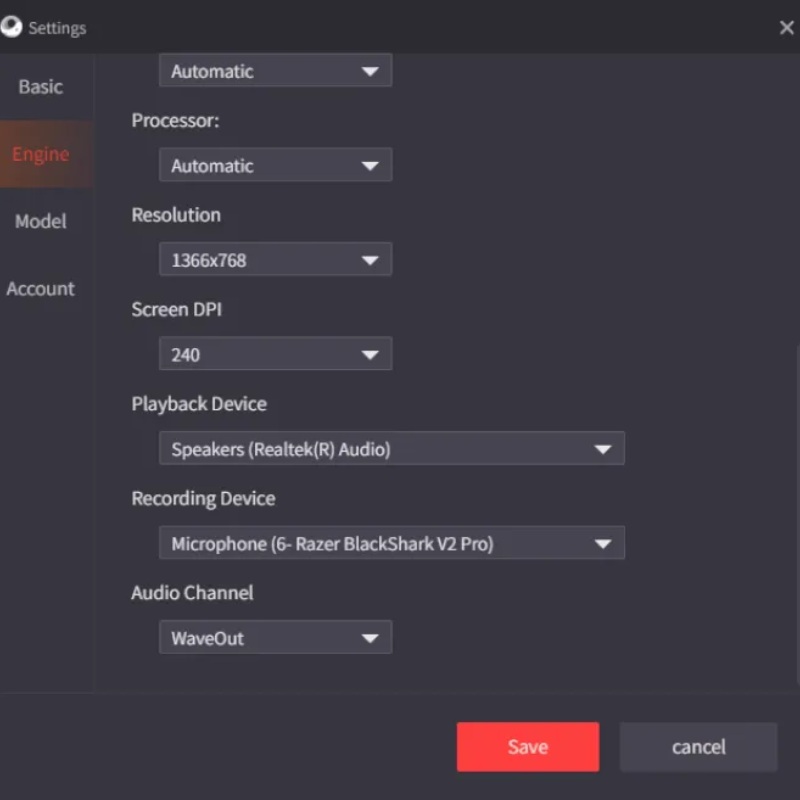The image size is (800, 800).
Task: Click the arrow on the Microphone BlackShark dropdown
Action: click(604, 543)
